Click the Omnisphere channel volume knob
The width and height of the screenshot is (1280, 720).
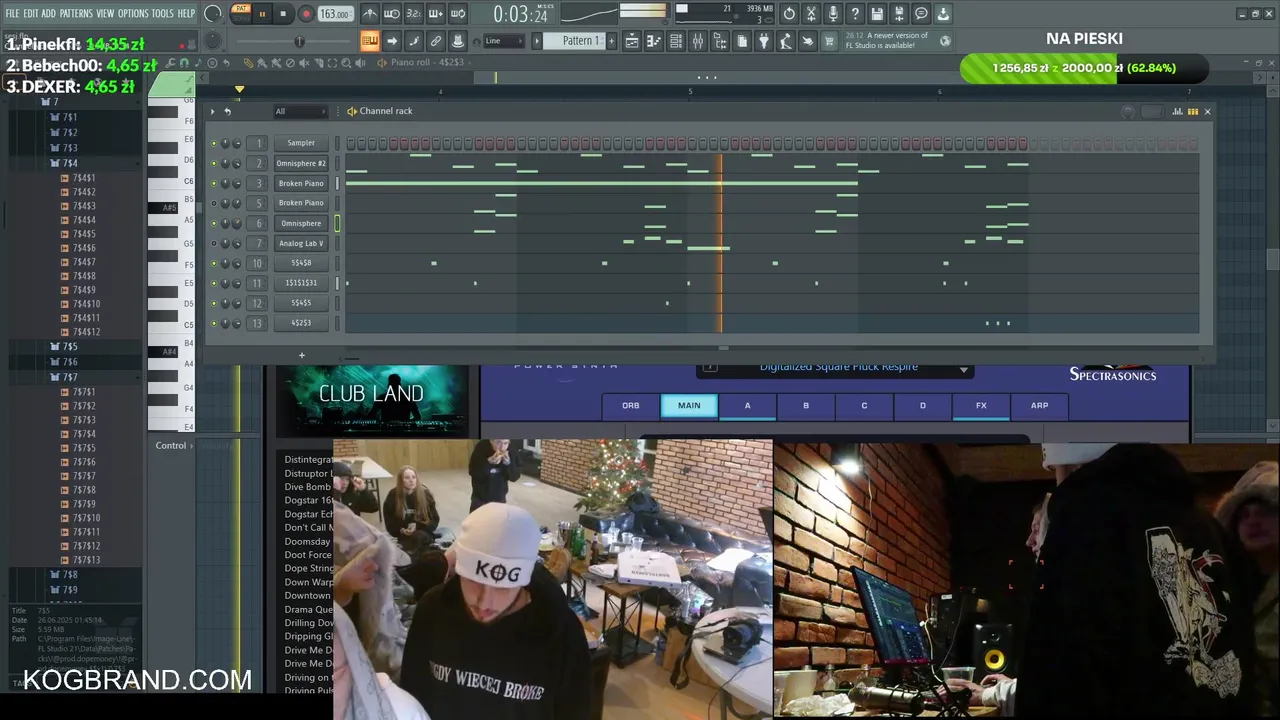(237, 223)
